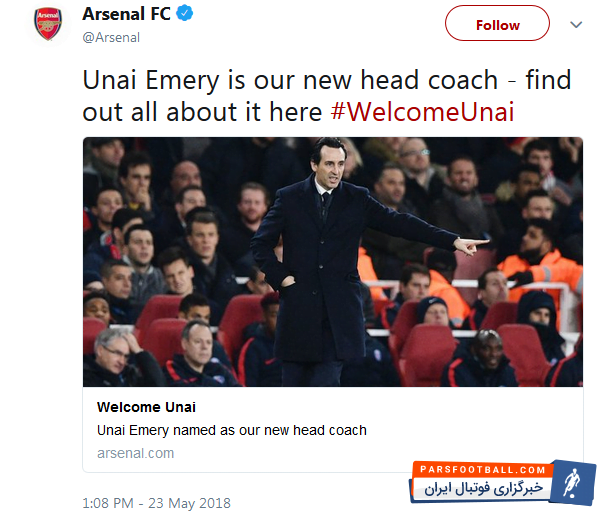612x522 pixels.
Task: Open the Unai Emery photo card image
Action: (x=332, y=262)
